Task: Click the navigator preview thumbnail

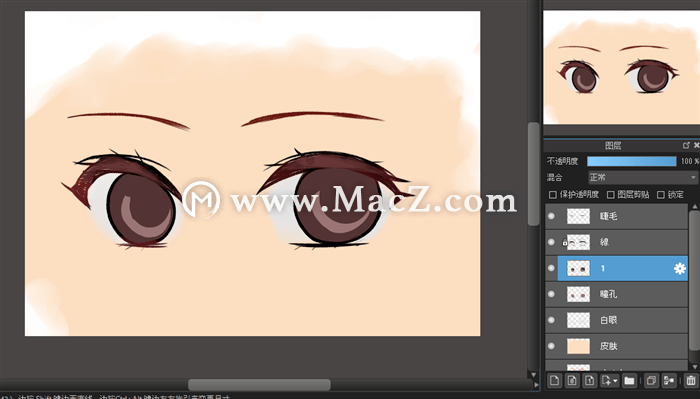Action: click(x=621, y=67)
